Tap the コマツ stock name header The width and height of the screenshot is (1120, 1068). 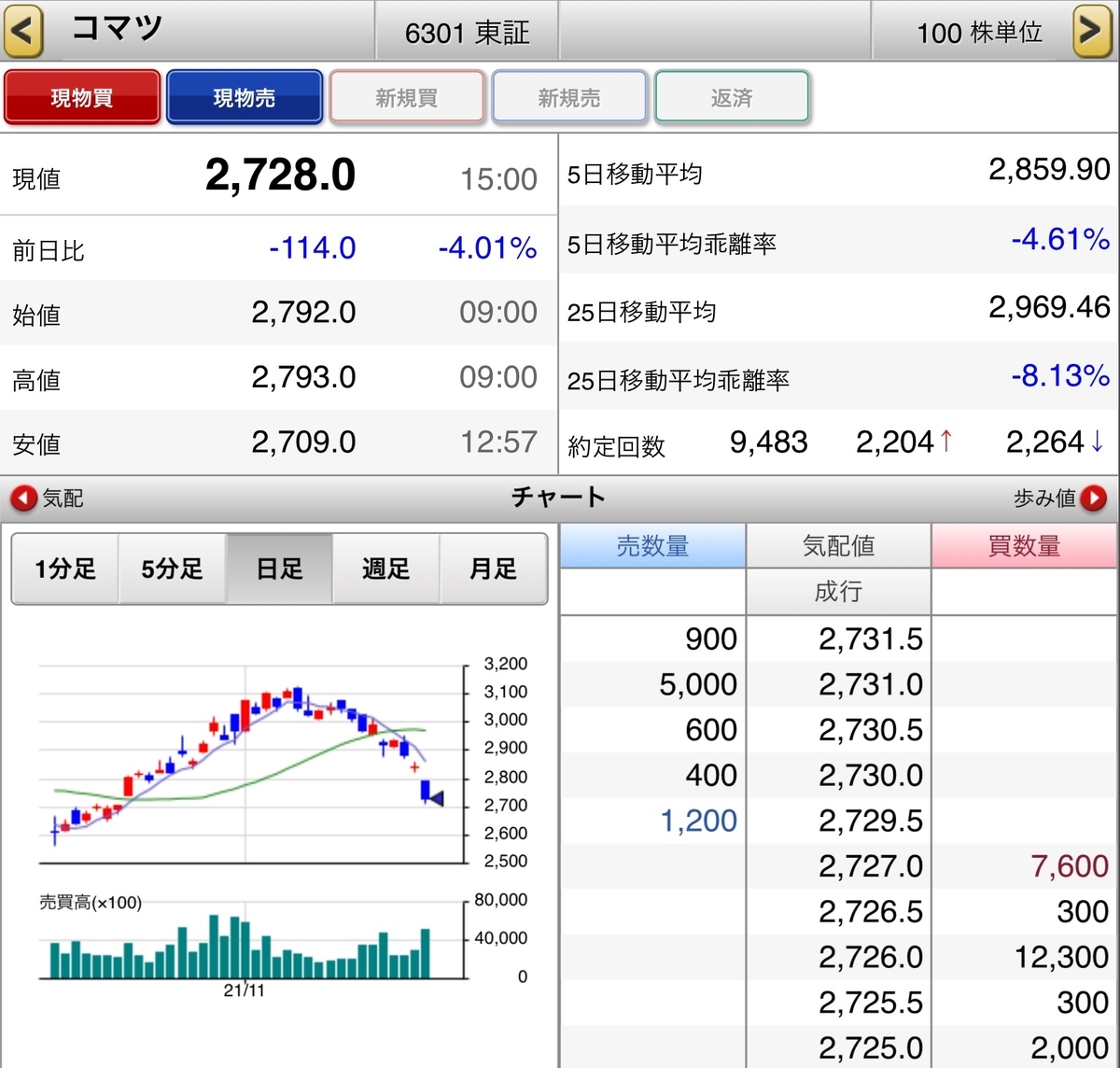coord(118,29)
